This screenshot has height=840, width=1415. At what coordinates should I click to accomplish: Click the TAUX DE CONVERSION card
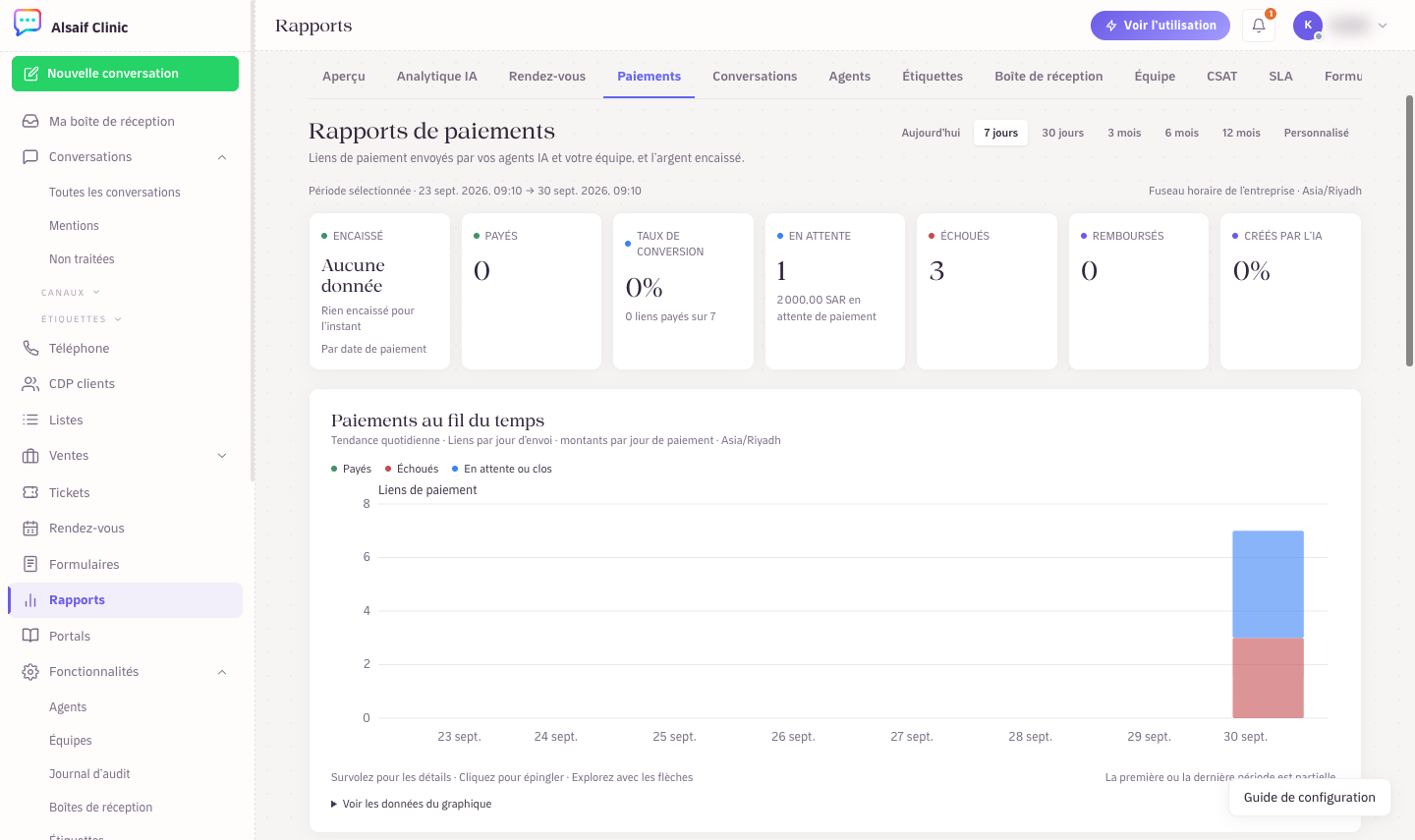(x=683, y=291)
